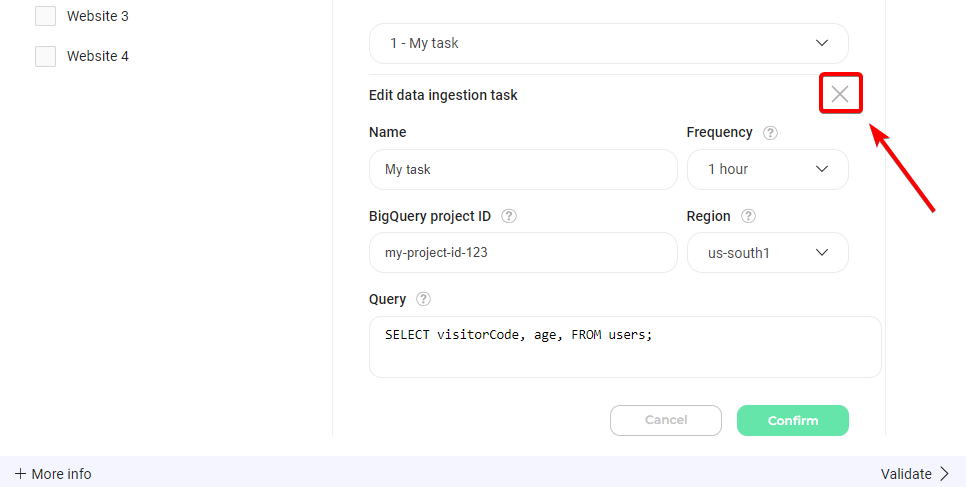Click the Website 3 label text

[x=97, y=16]
